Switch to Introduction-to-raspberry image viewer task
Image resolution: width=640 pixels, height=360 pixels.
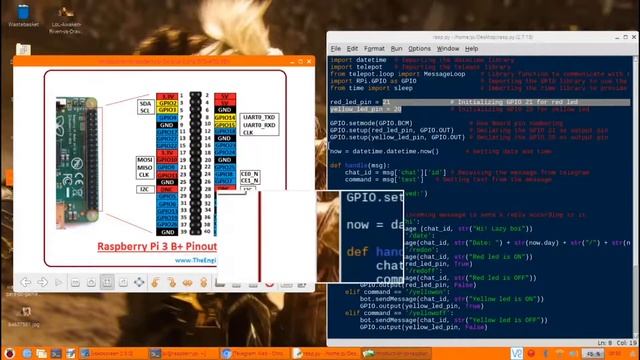[397, 353]
